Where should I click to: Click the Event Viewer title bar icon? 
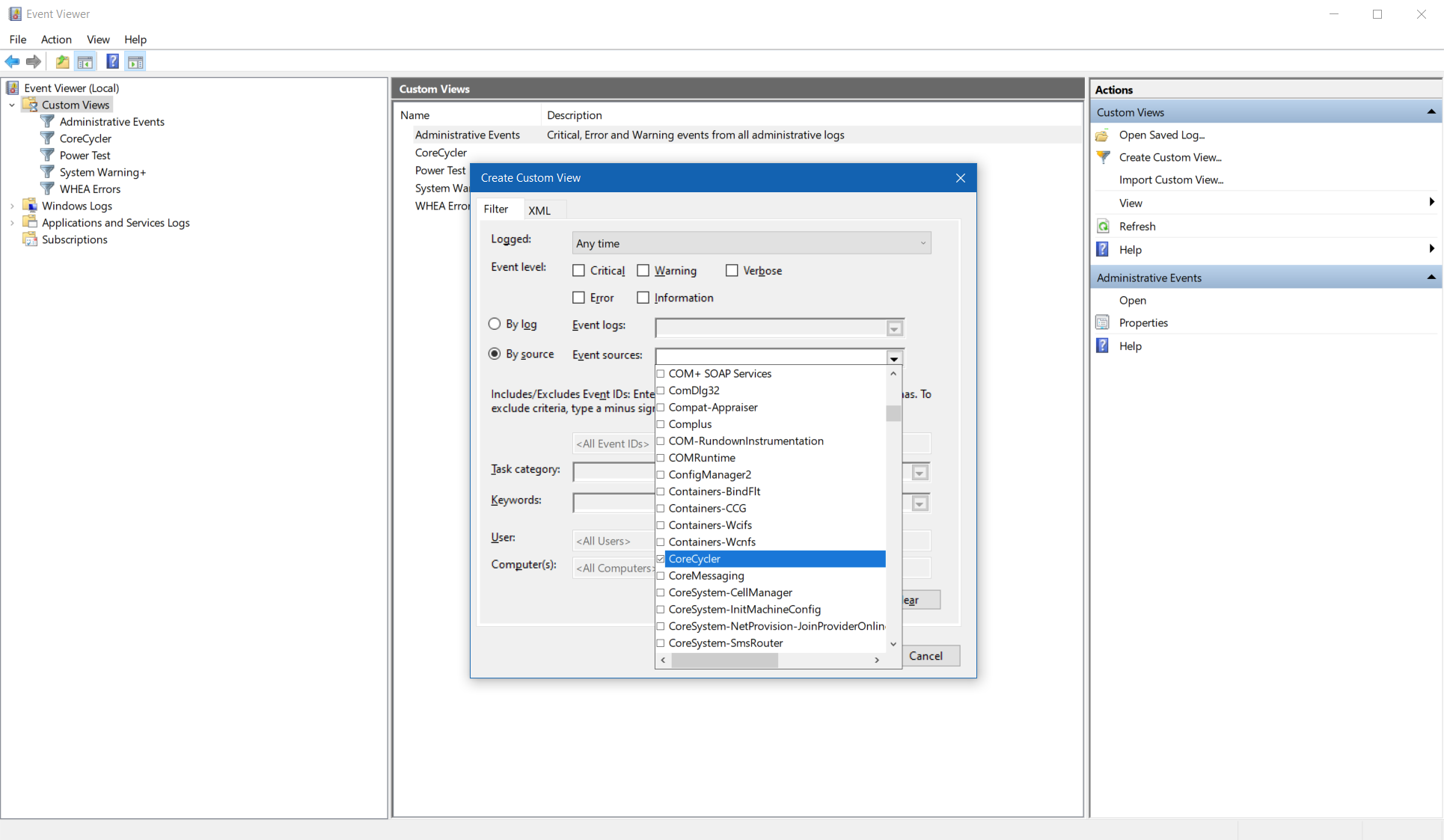(15, 14)
